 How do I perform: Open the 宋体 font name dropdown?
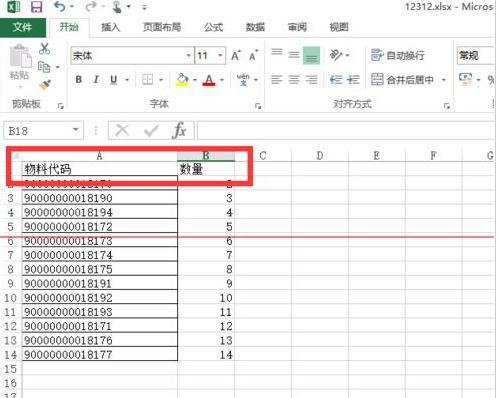(189, 55)
